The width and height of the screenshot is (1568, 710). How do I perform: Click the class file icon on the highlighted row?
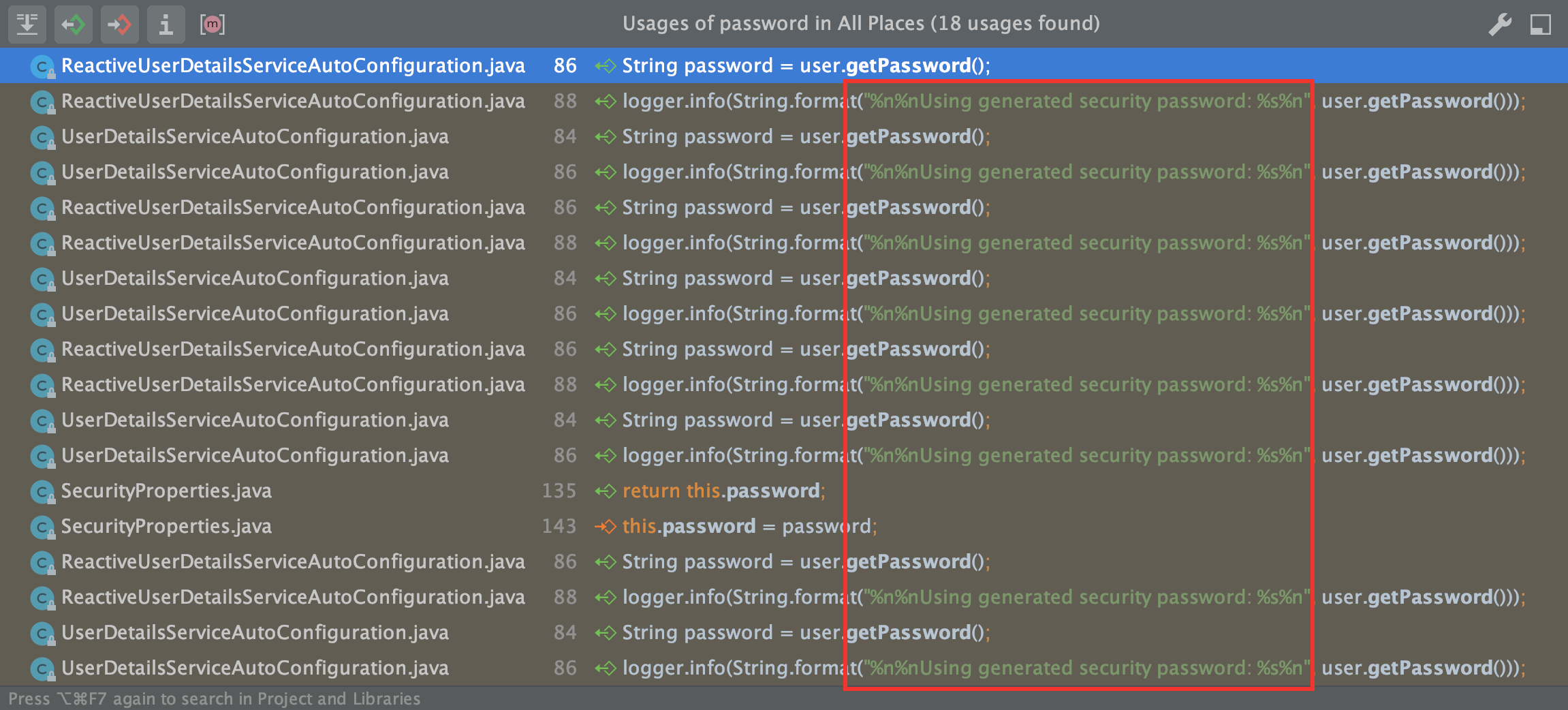coord(42,66)
